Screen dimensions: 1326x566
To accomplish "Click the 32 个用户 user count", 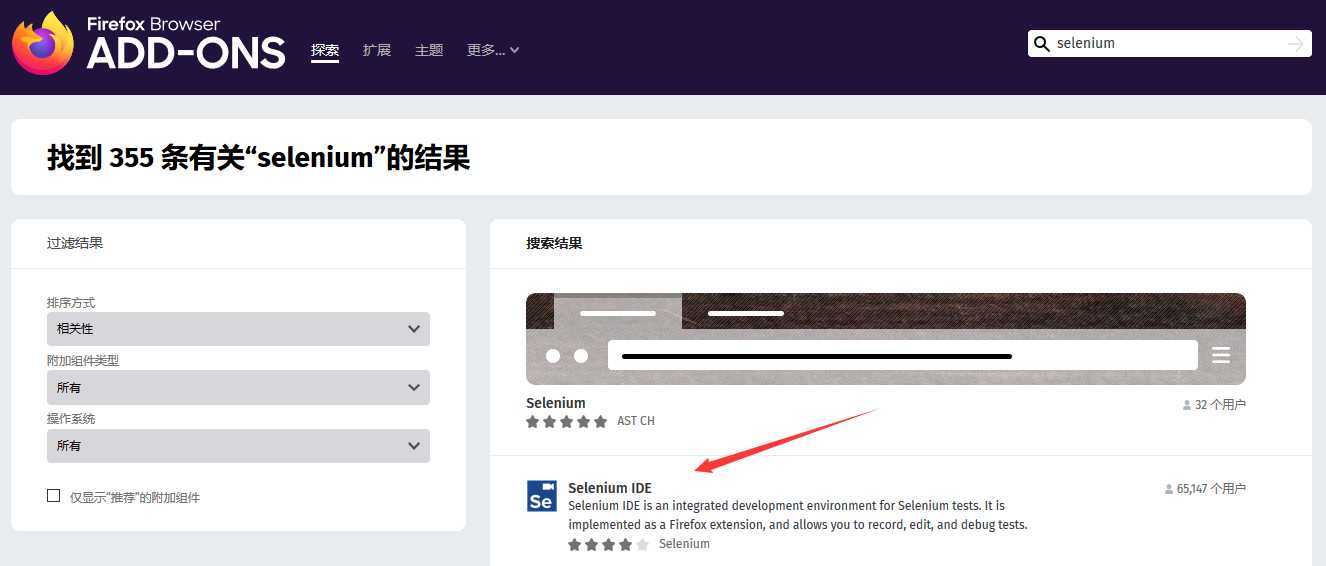I will point(1213,405).
